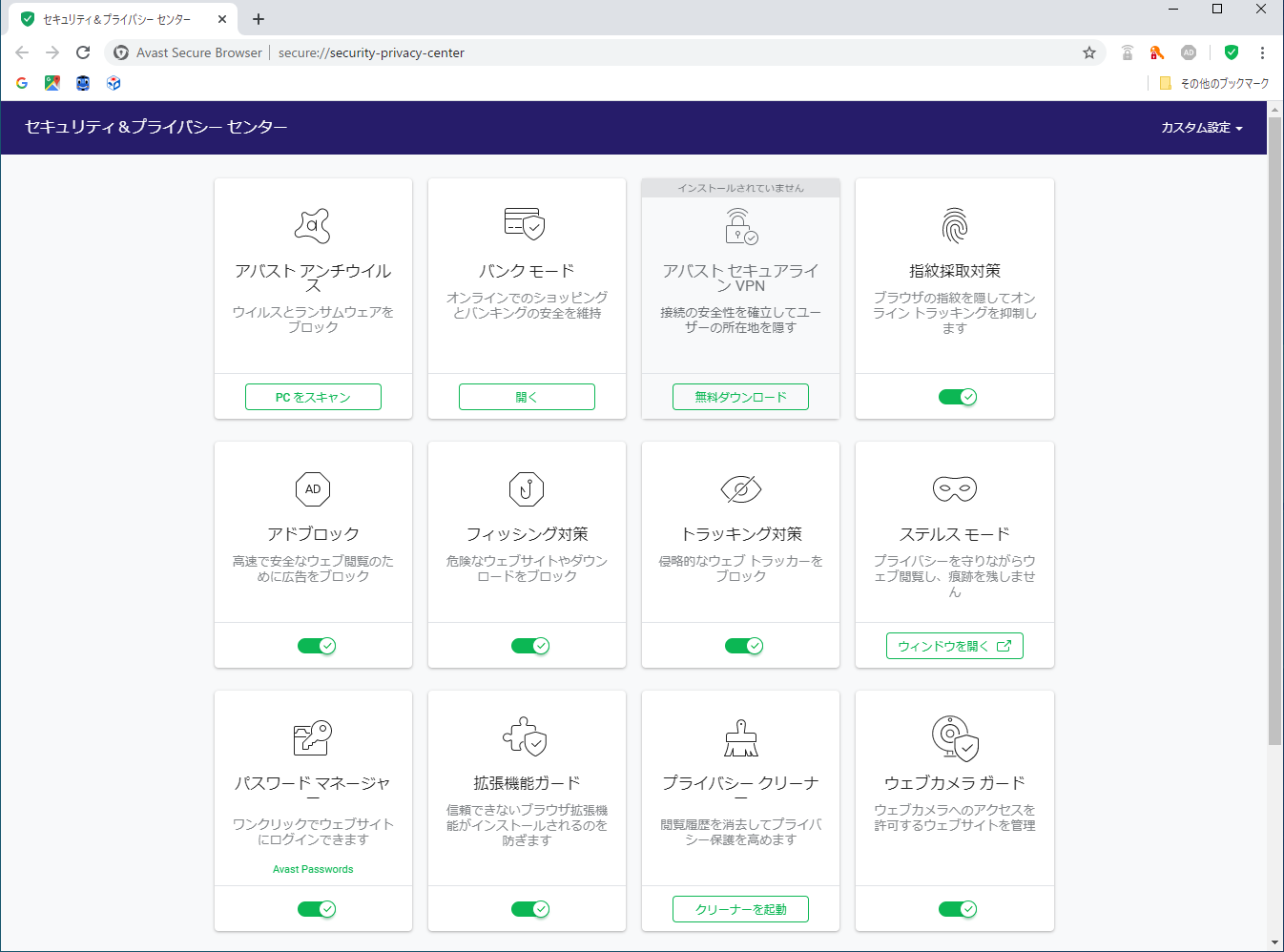The height and width of the screenshot is (952, 1284).
Task: Bookmark this page with the star icon
Action: pyautogui.click(x=1089, y=52)
